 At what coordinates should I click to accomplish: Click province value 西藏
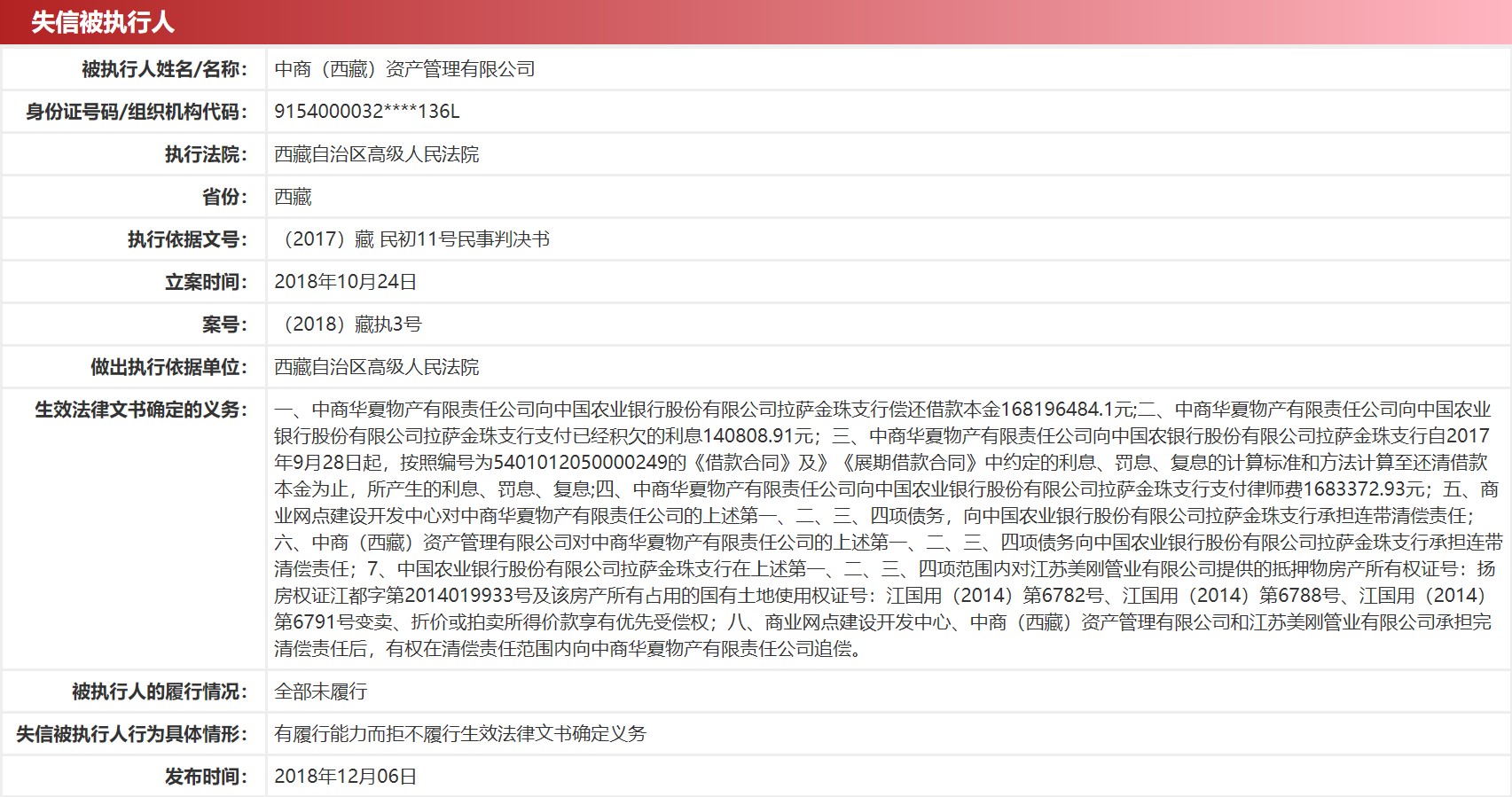(x=293, y=197)
